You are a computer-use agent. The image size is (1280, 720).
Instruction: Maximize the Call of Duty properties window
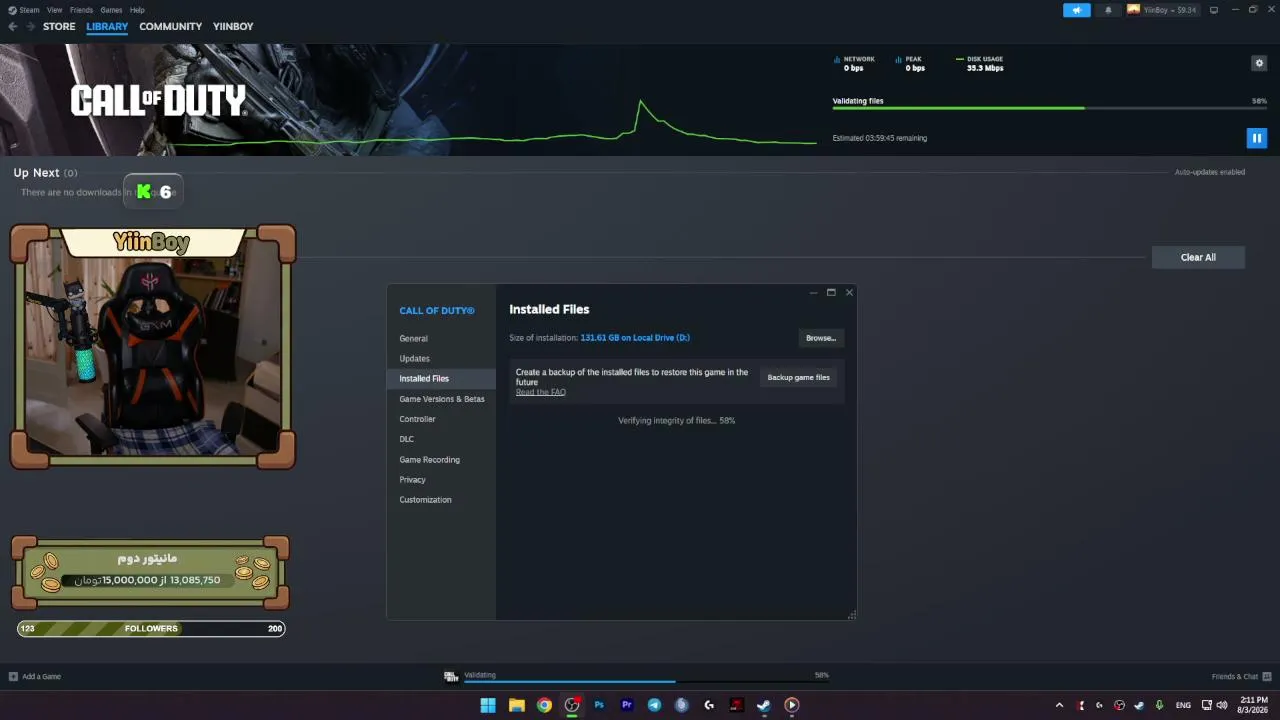pos(831,292)
